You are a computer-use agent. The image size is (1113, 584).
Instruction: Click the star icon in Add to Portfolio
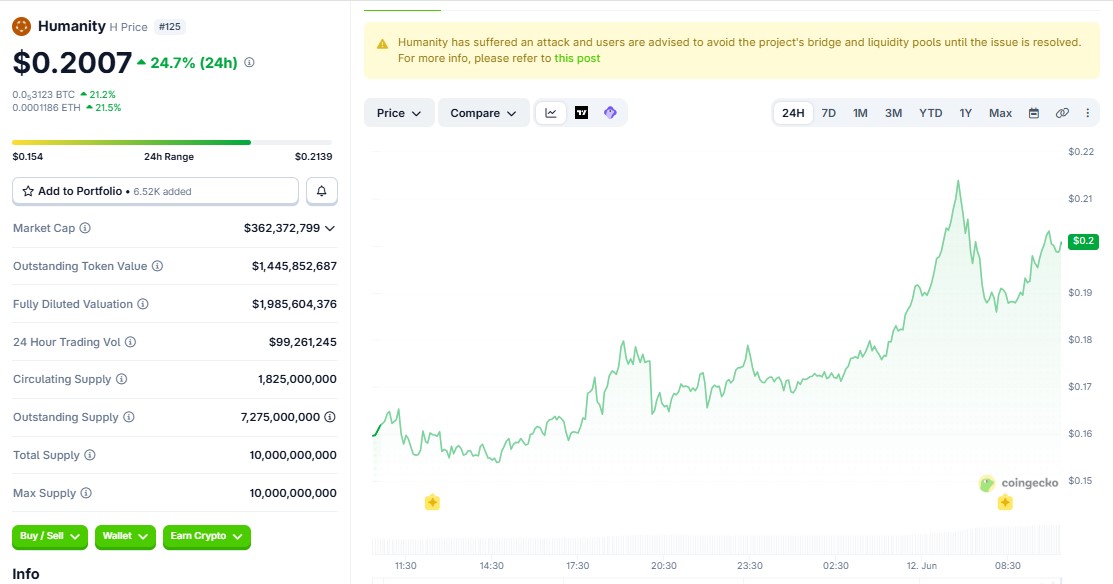28,191
